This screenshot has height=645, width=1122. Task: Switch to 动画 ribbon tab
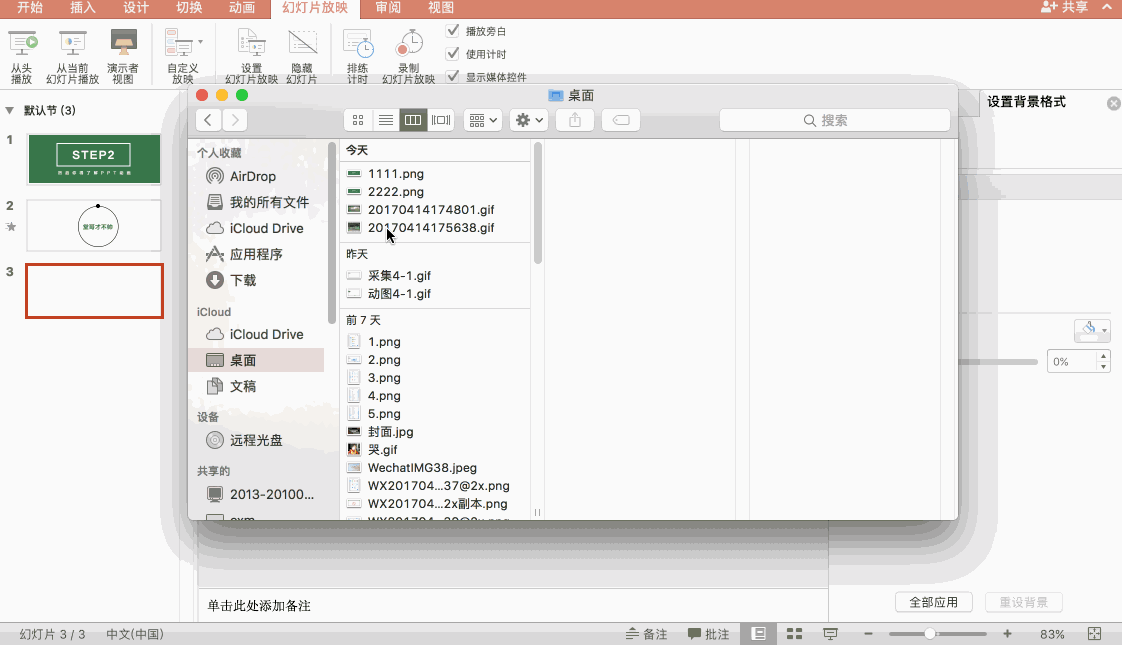click(x=242, y=8)
